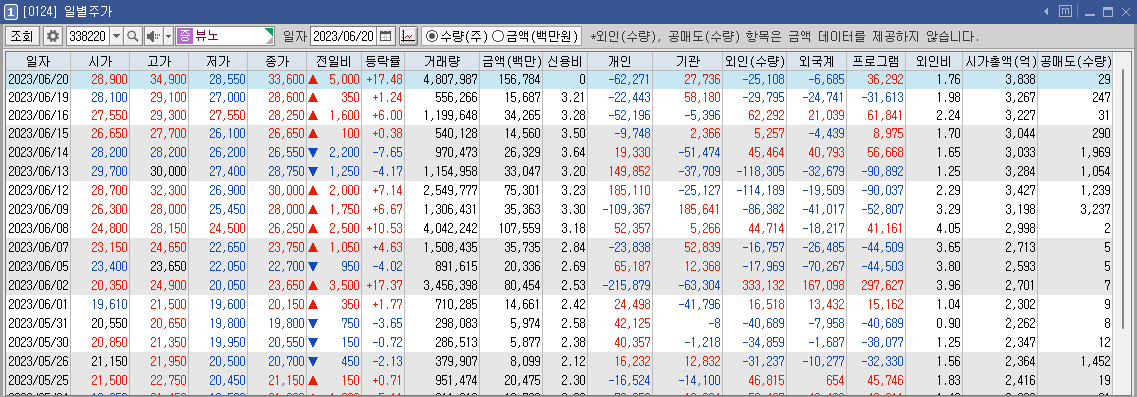Expand the stock code history dropdown
The width and height of the screenshot is (1137, 397).
(116, 36)
